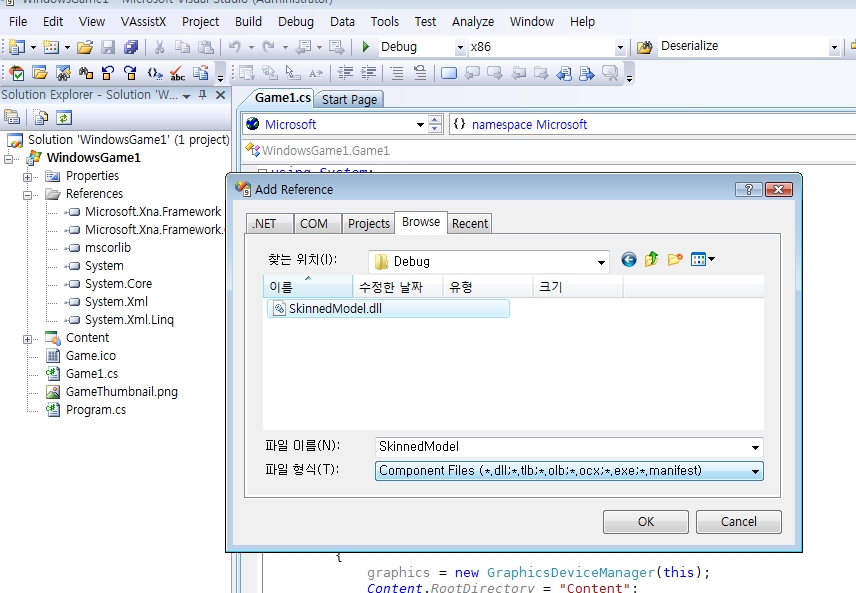The height and width of the screenshot is (593, 856).
Task: Click Up One Level folder icon in dialog
Action: click(x=651, y=259)
